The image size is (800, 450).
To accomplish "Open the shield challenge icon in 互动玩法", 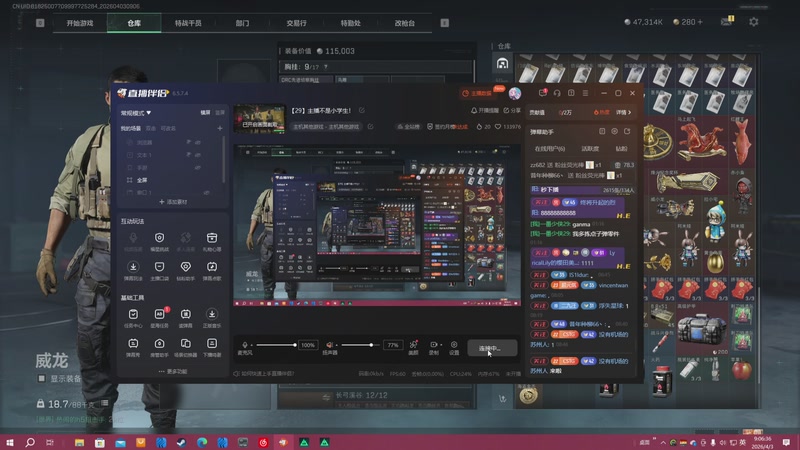I will pyautogui.click(x=160, y=238).
